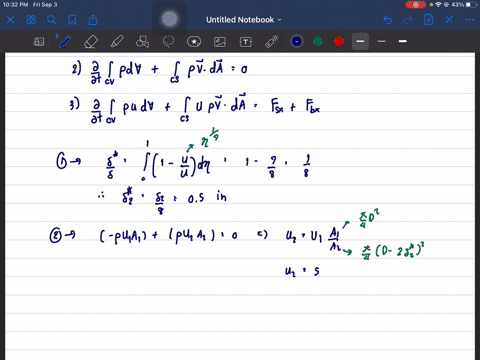Viewport: 480px width, 360px height.
Task: Tap the floating gray assistive touch button
Action: (170, 19)
